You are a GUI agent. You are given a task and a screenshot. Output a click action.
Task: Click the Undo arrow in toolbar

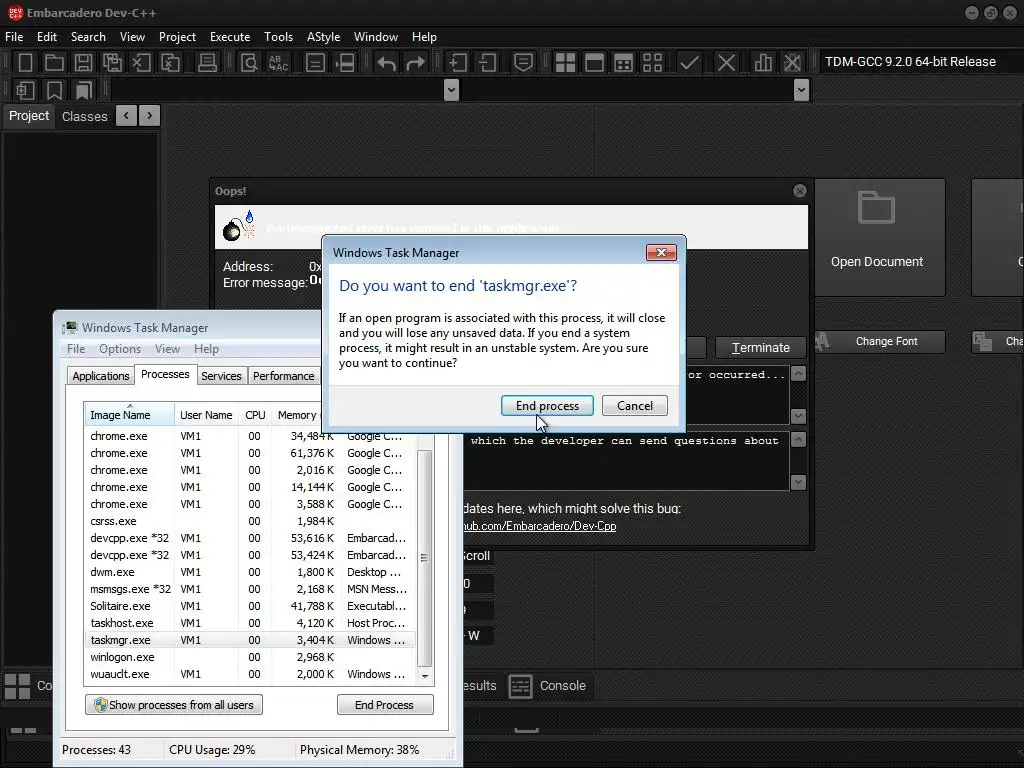387,63
